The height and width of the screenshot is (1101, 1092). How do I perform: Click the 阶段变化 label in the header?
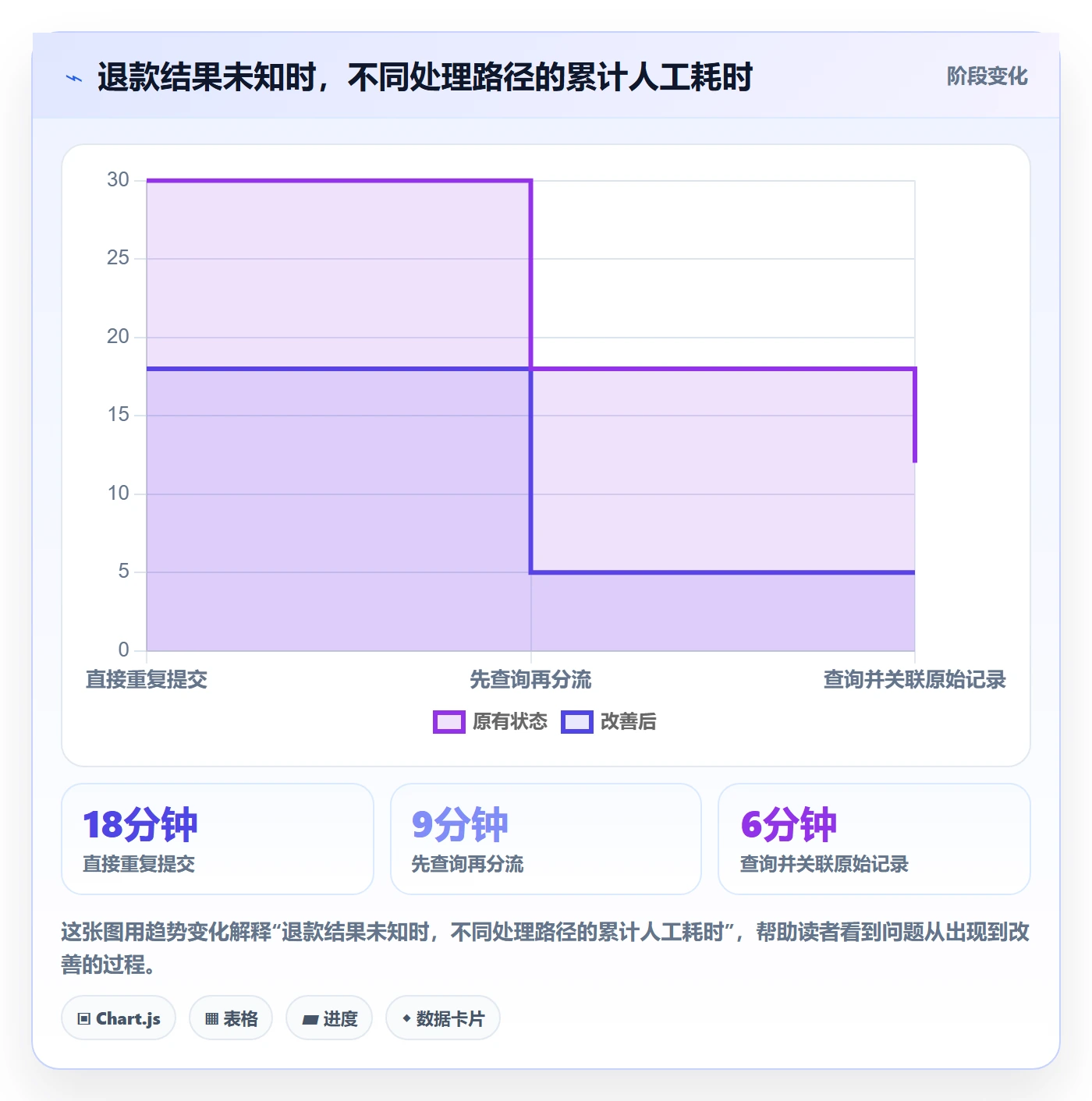coord(987,76)
